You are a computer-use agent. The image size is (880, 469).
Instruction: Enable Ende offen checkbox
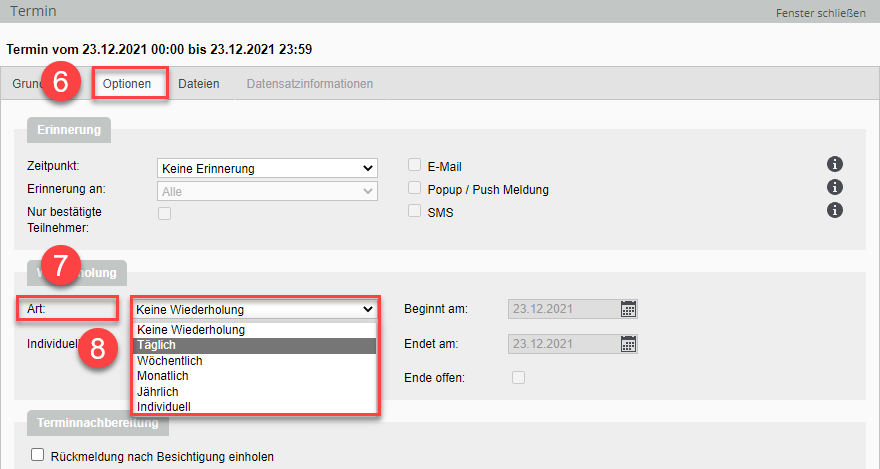[x=518, y=377]
